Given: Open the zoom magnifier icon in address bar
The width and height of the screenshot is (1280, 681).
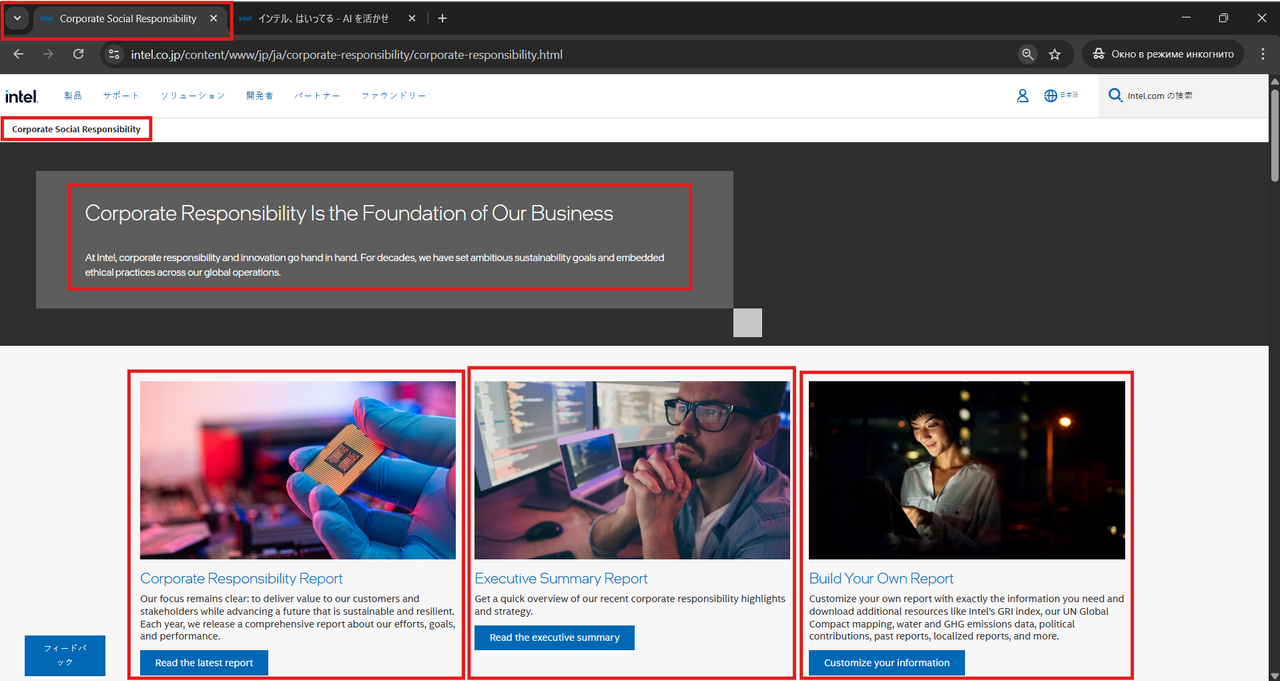Looking at the screenshot, I should 1027,54.
